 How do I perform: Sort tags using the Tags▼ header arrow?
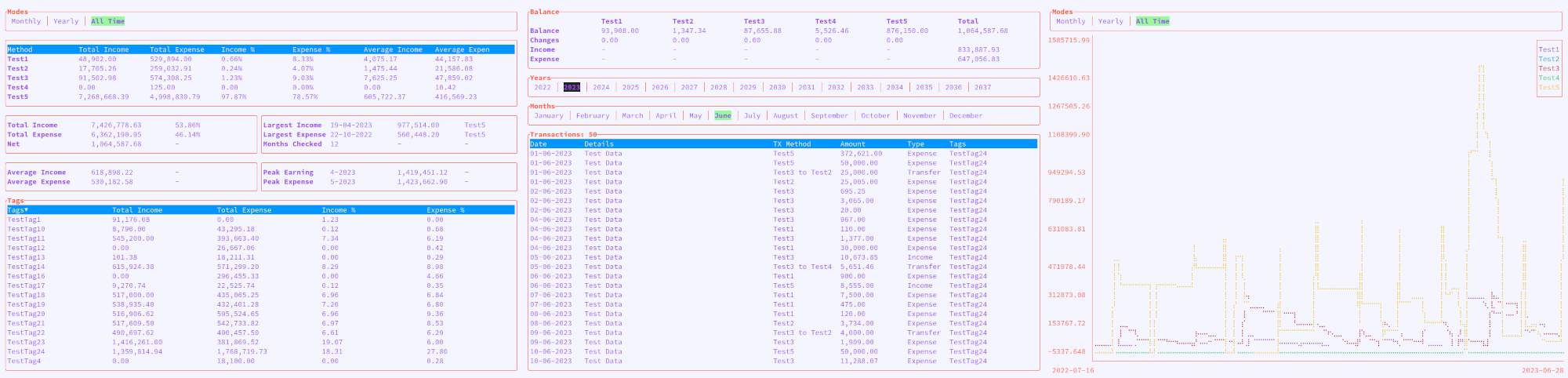coord(17,210)
